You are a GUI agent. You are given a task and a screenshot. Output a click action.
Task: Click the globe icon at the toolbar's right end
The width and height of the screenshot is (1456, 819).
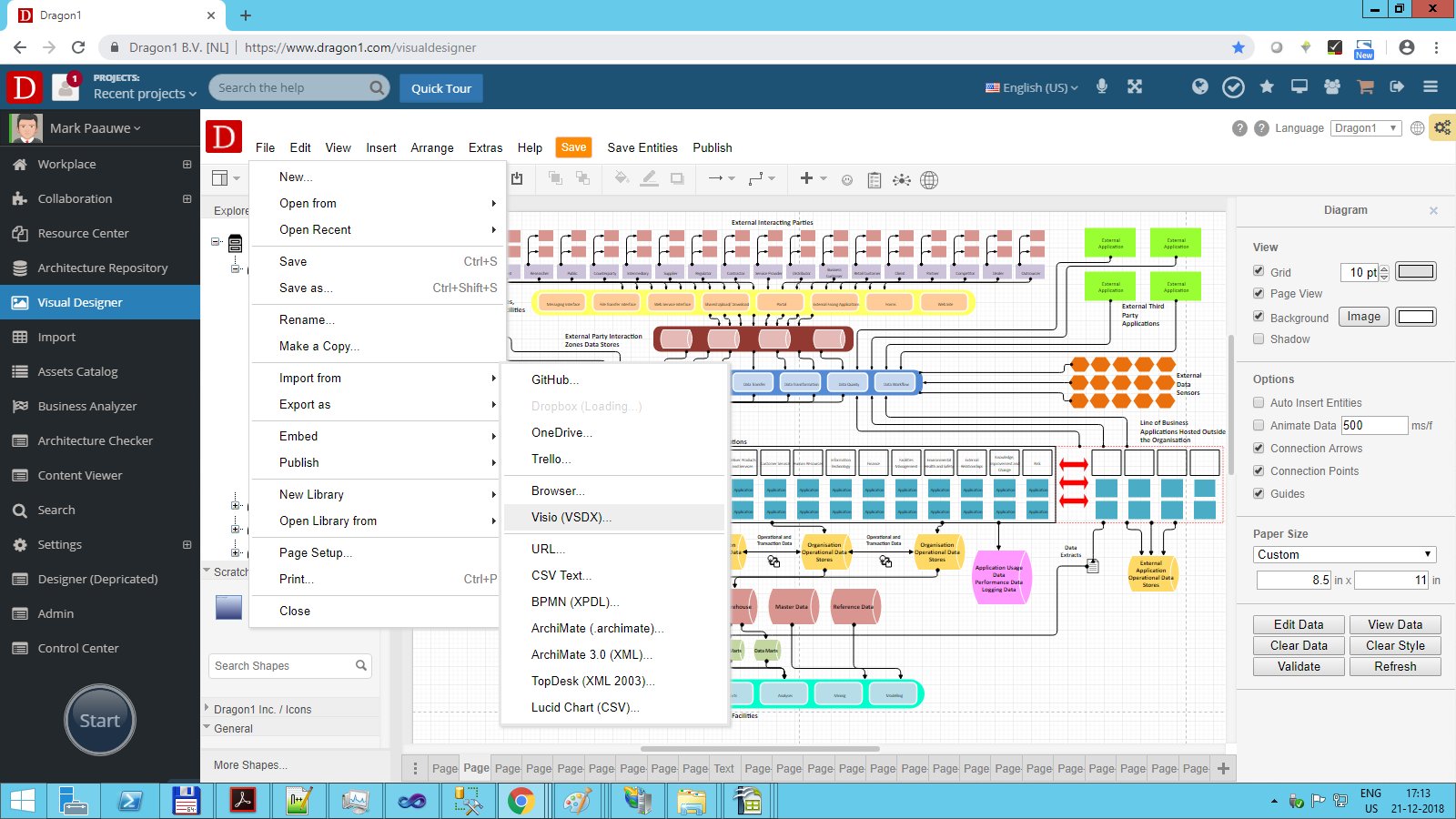pos(929,179)
